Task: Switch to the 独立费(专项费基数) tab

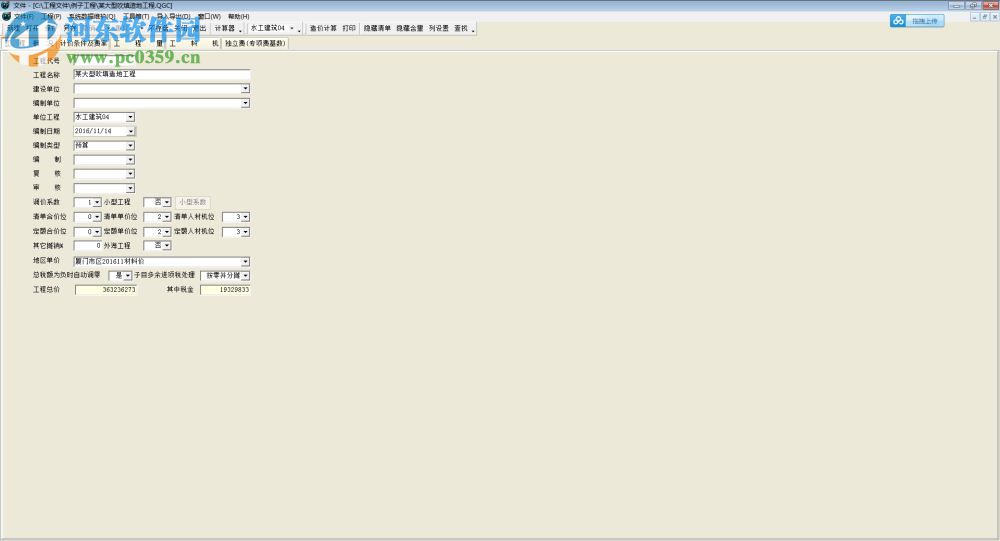Action: click(x=255, y=43)
